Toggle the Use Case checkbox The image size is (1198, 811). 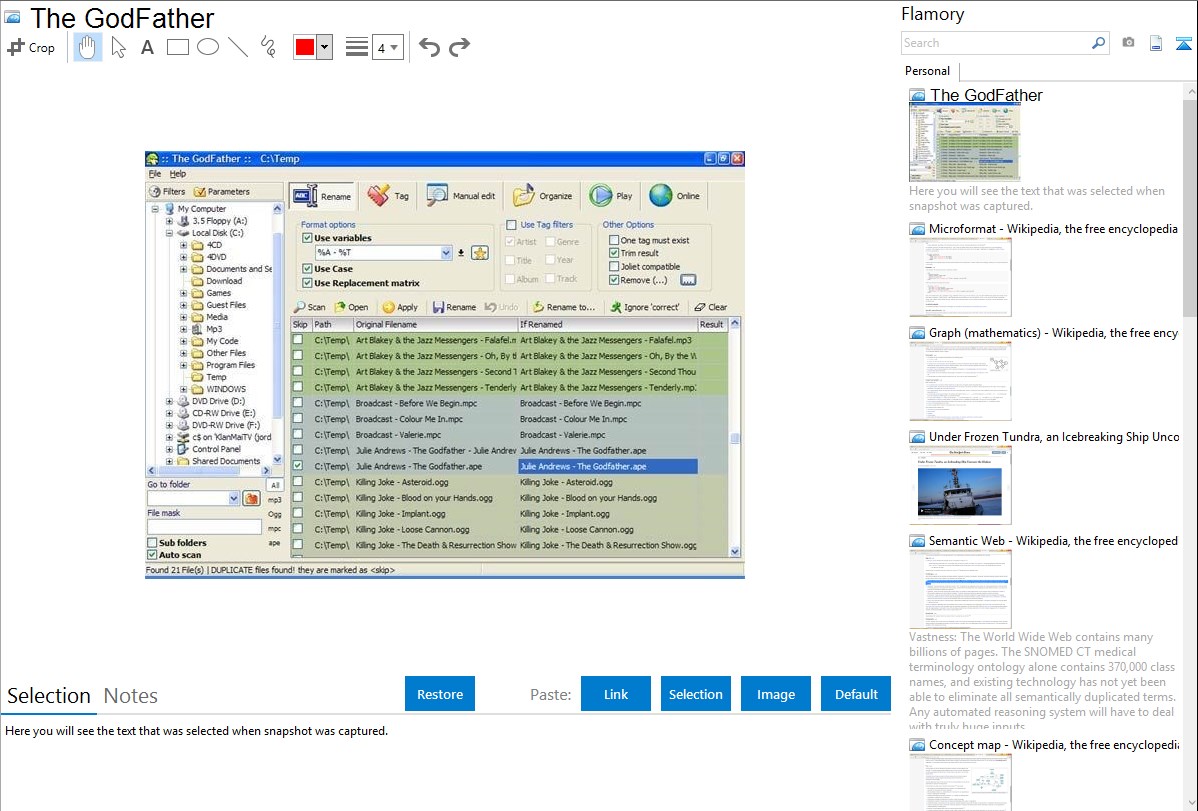click(x=307, y=268)
